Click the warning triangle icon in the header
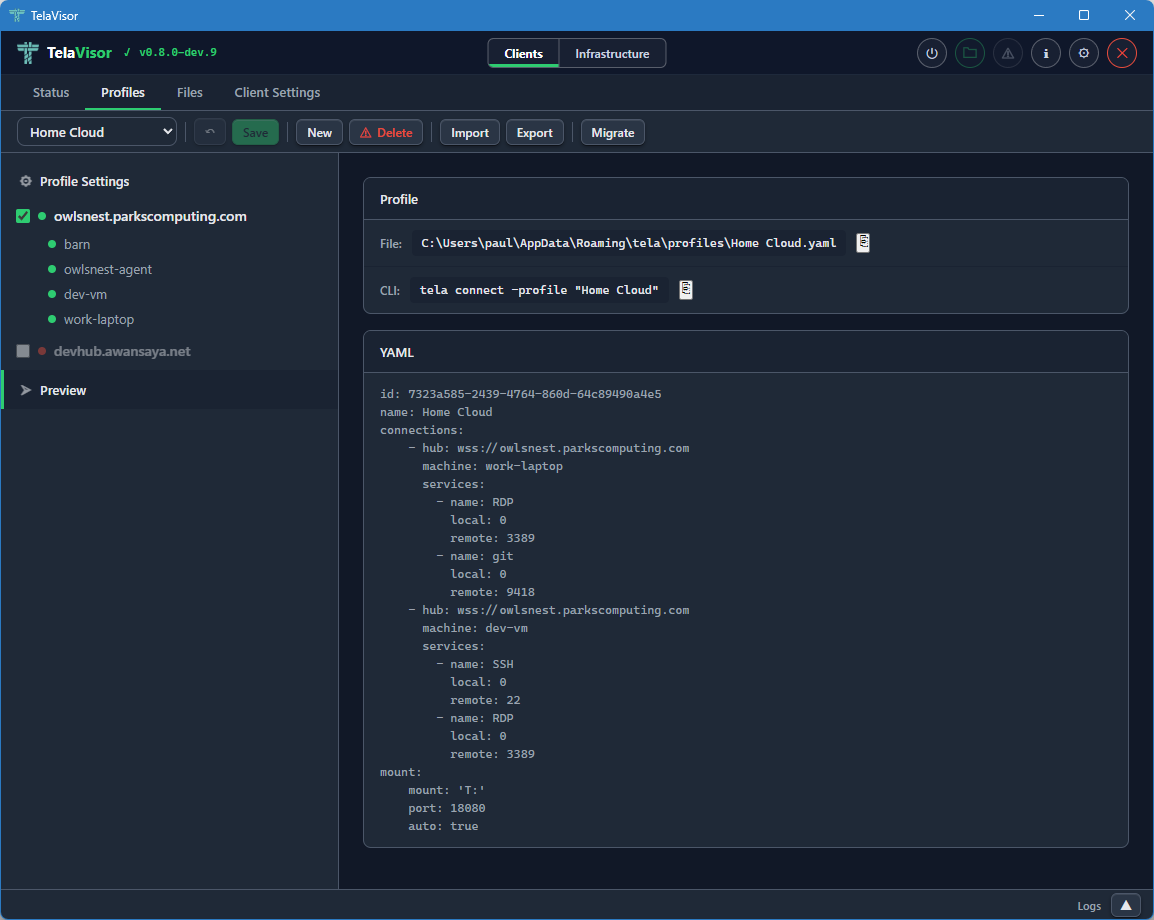The image size is (1154, 920). pos(1007,53)
